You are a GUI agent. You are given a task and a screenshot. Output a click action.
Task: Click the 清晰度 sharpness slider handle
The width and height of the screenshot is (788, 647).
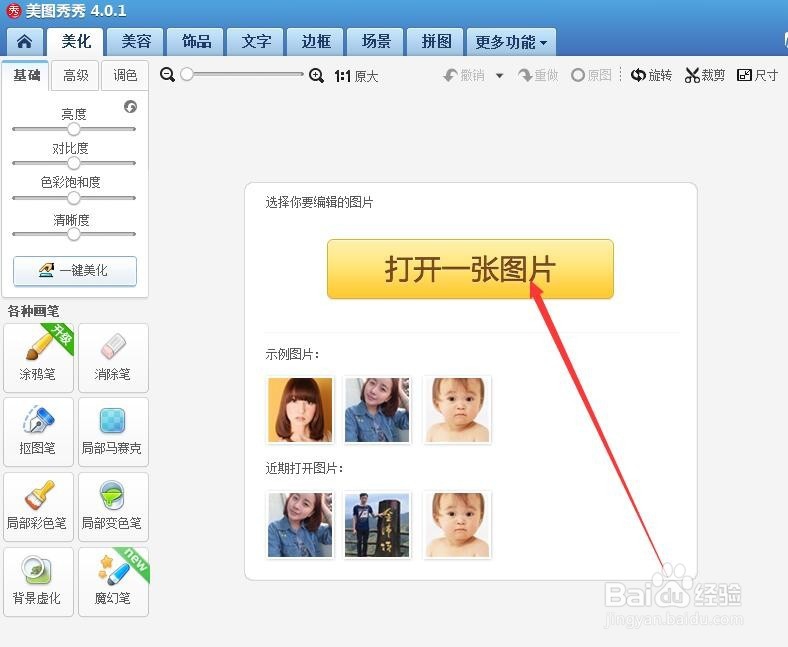74,234
